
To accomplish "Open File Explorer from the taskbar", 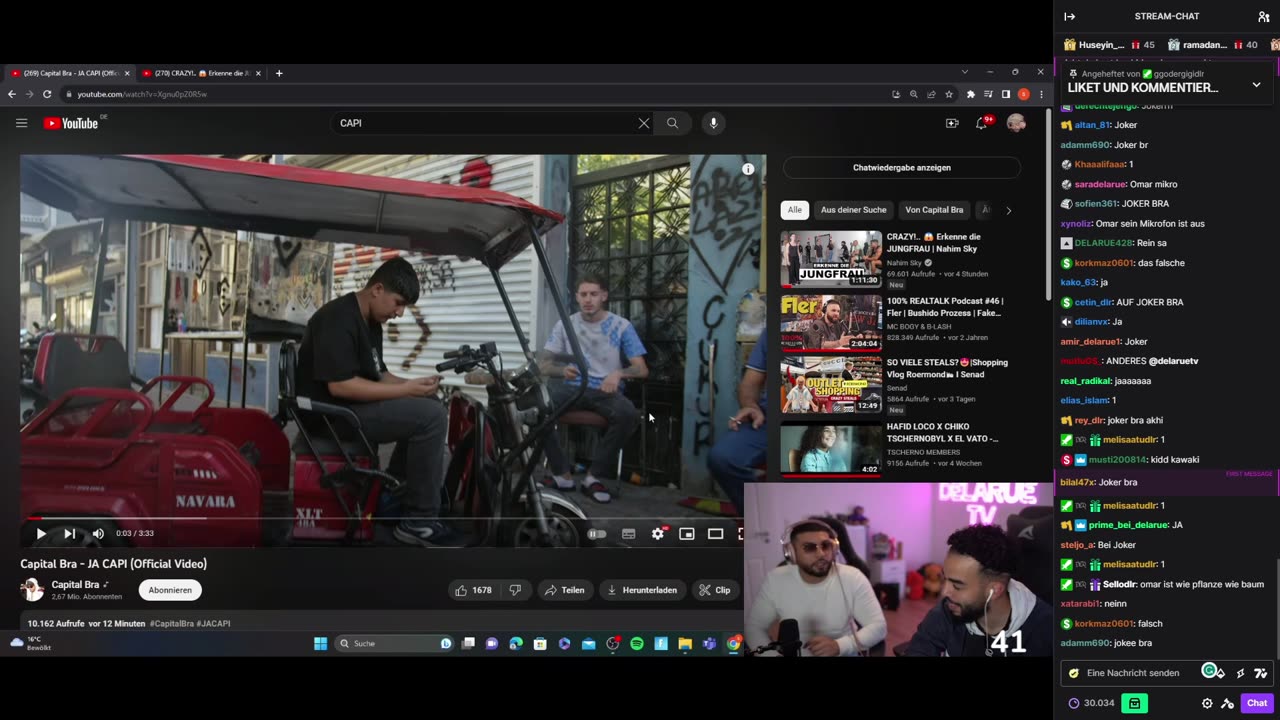I will click(685, 643).
